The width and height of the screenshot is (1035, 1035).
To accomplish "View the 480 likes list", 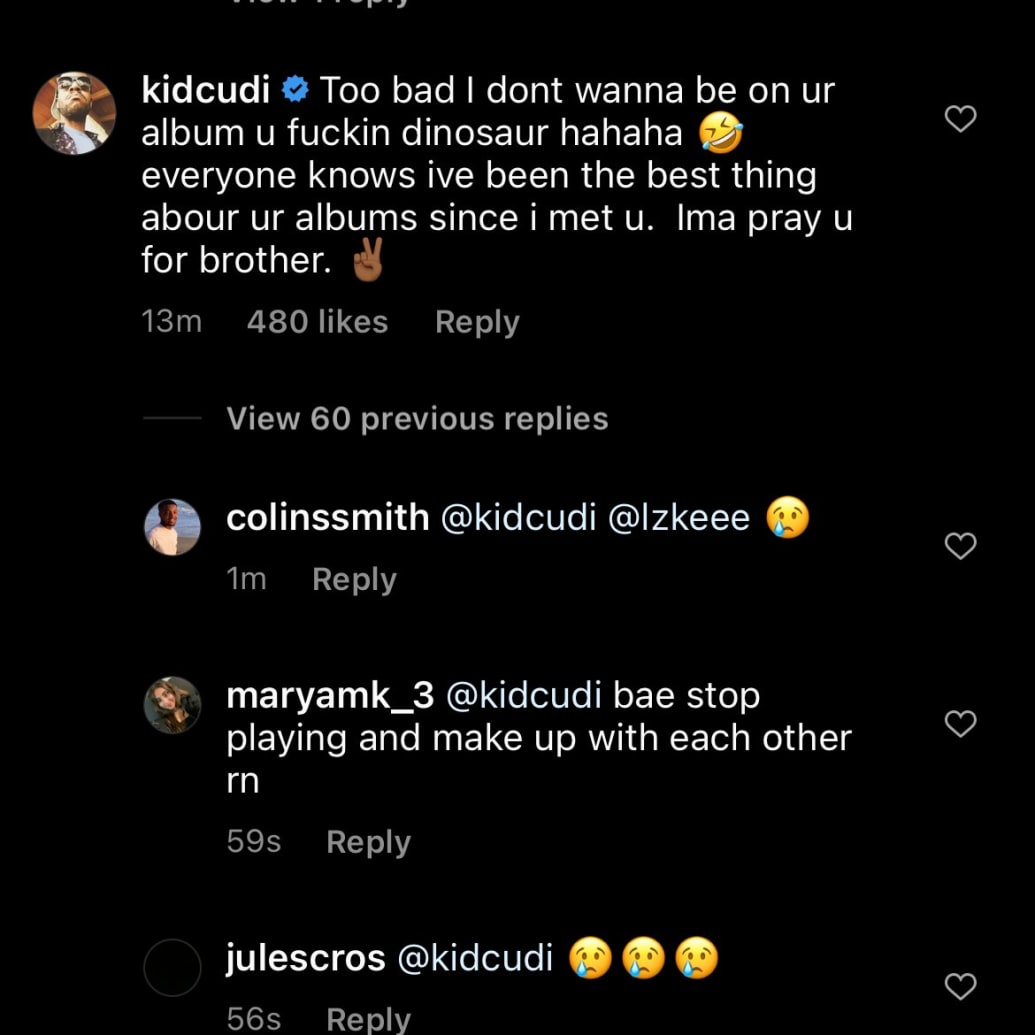I will [x=317, y=322].
